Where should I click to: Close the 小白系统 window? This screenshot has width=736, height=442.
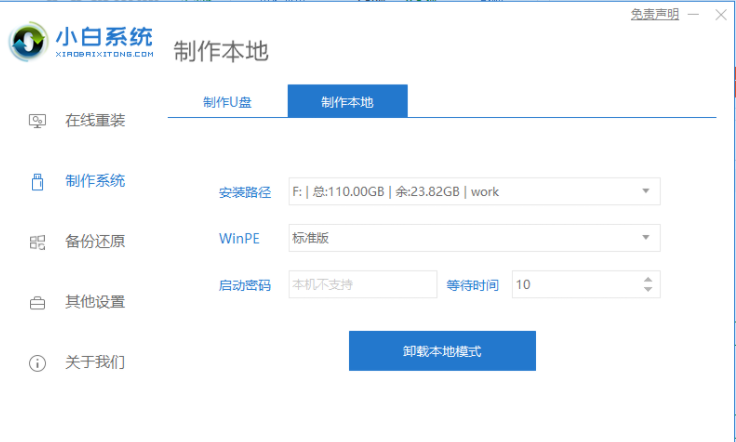coord(721,14)
